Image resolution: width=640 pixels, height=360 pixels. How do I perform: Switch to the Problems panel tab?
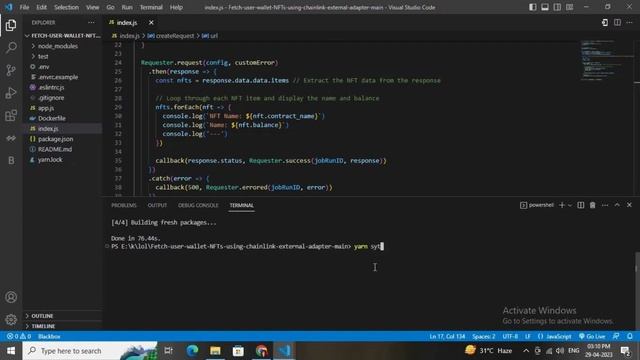124,205
